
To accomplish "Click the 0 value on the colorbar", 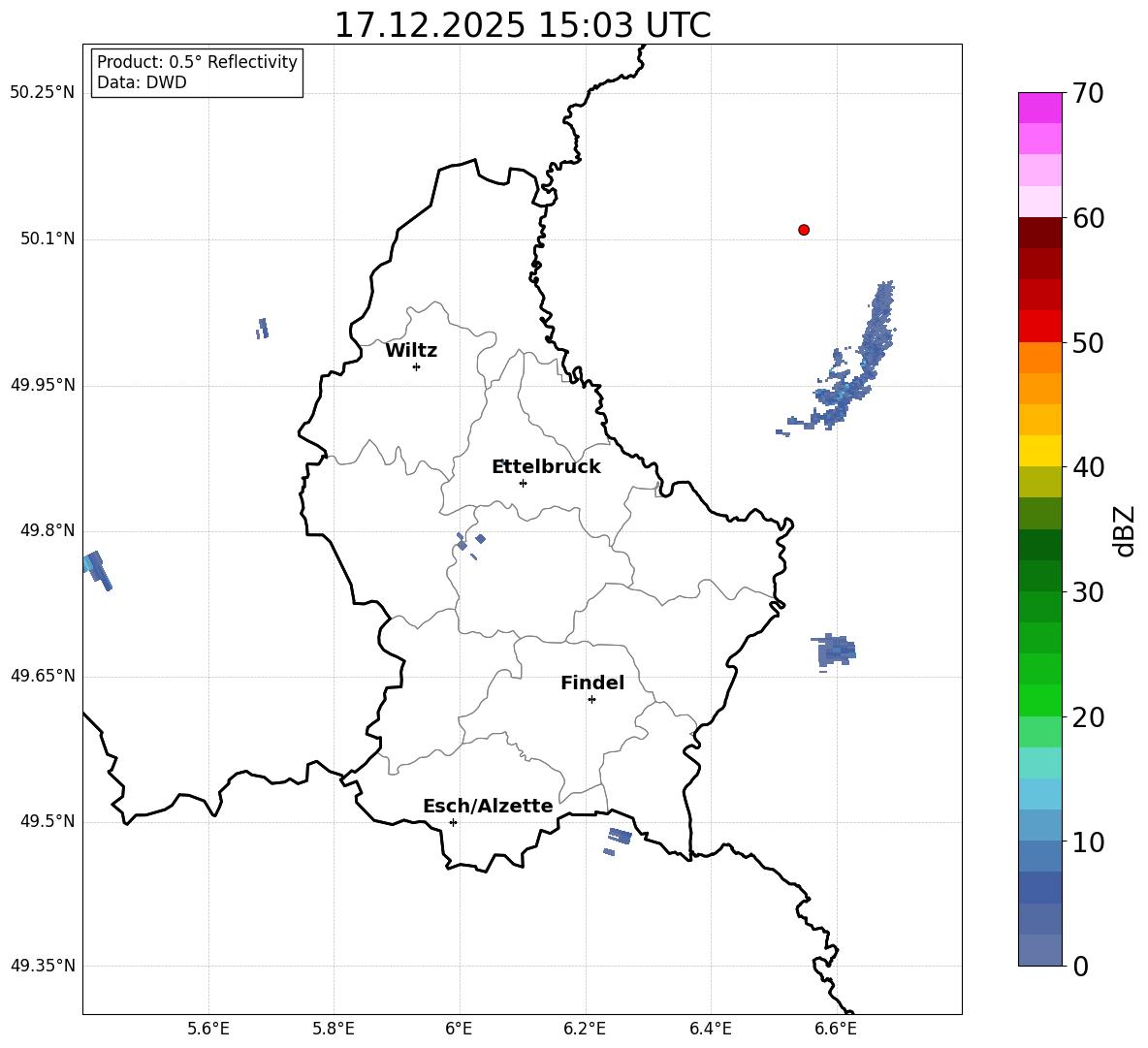I will tap(1080, 966).
